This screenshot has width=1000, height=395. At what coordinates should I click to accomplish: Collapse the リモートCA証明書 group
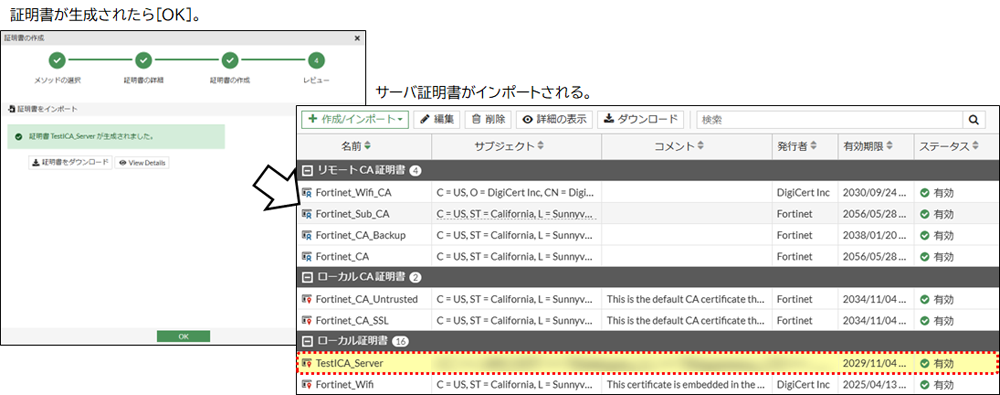[307, 170]
